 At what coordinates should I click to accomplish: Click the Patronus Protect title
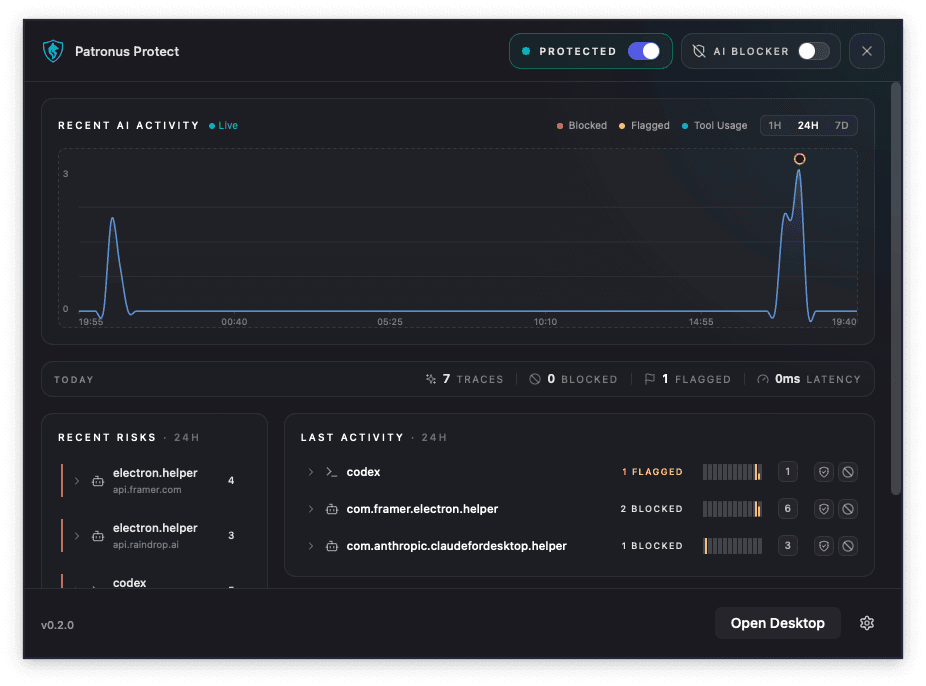point(127,51)
